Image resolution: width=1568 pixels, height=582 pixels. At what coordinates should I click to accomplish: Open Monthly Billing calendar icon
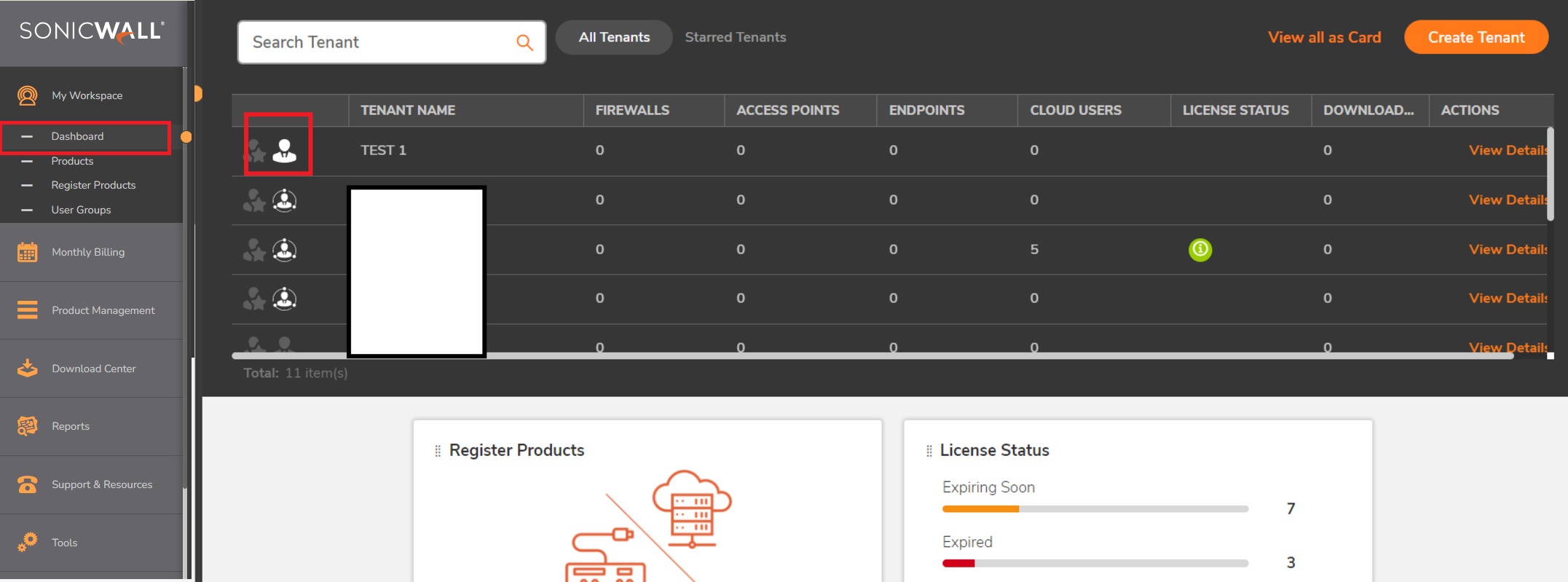coord(28,252)
